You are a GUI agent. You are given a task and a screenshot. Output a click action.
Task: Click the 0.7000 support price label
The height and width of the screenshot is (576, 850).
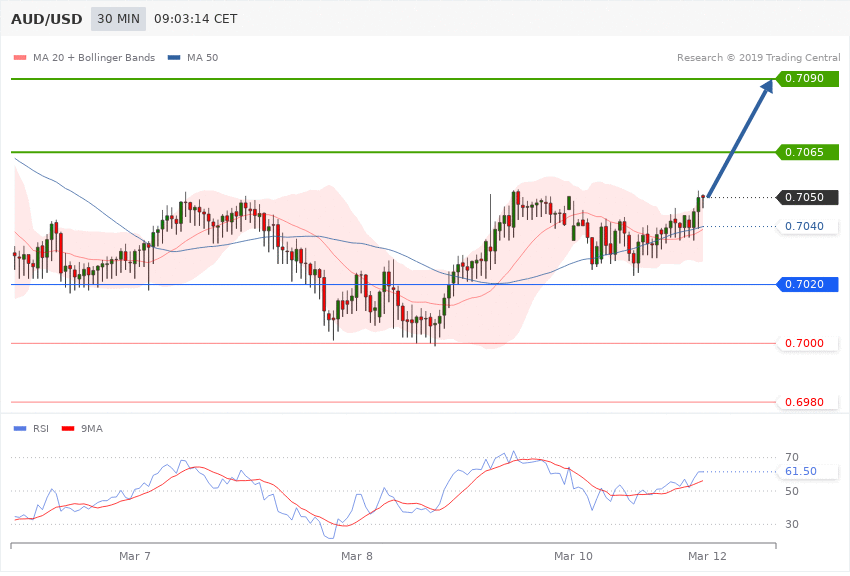click(808, 343)
